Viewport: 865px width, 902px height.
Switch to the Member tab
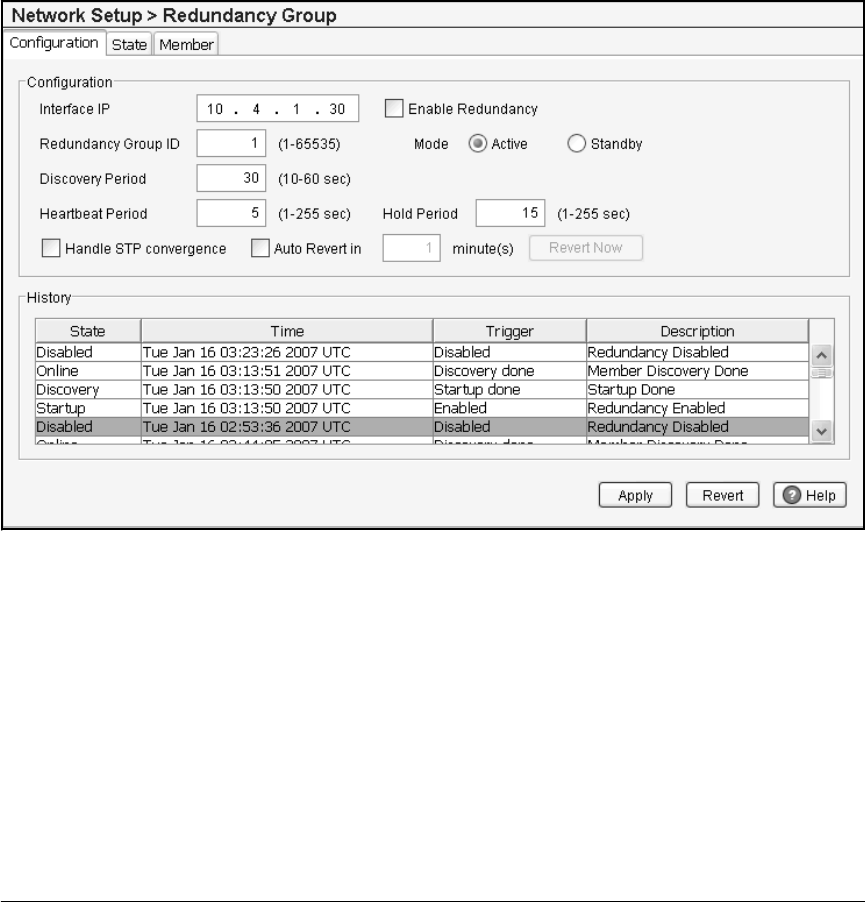pyautogui.click(x=186, y=44)
